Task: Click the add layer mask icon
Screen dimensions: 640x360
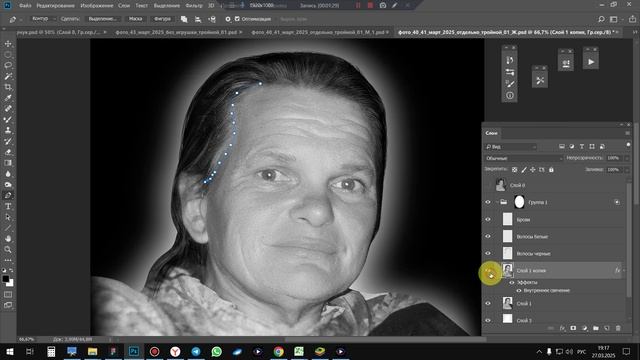Action: pyautogui.click(x=573, y=328)
